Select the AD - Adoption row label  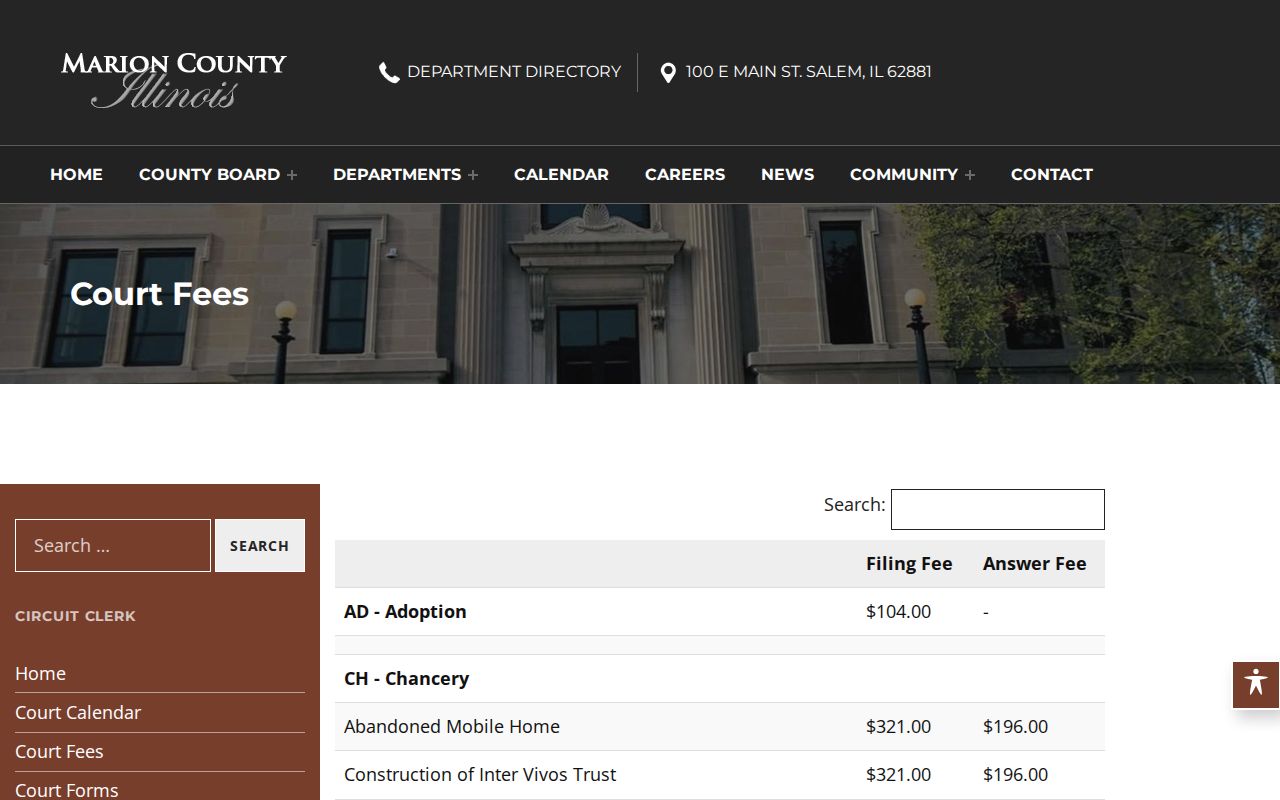point(405,612)
